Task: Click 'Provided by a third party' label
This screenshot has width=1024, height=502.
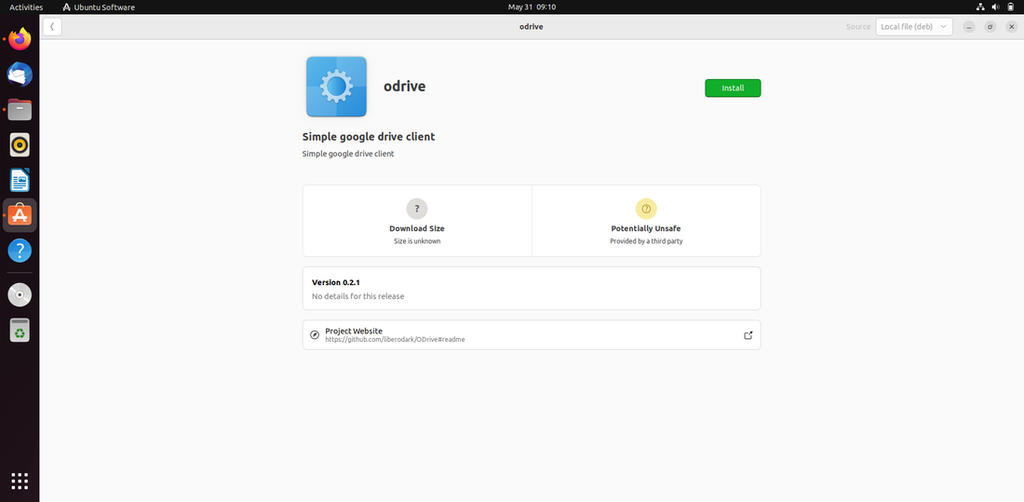Action: tap(646, 241)
